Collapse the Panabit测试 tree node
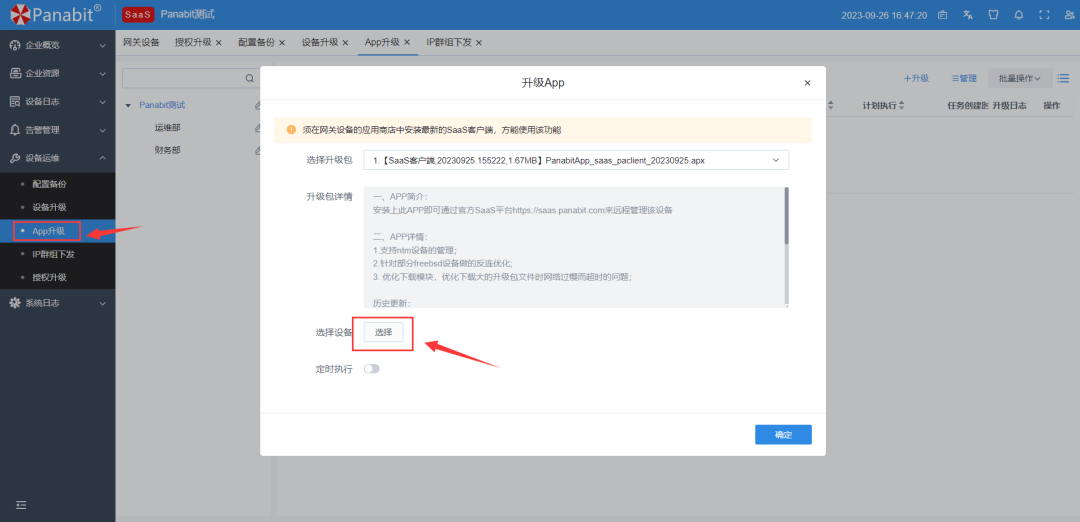This screenshot has height=522, width=1080. coord(128,105)
